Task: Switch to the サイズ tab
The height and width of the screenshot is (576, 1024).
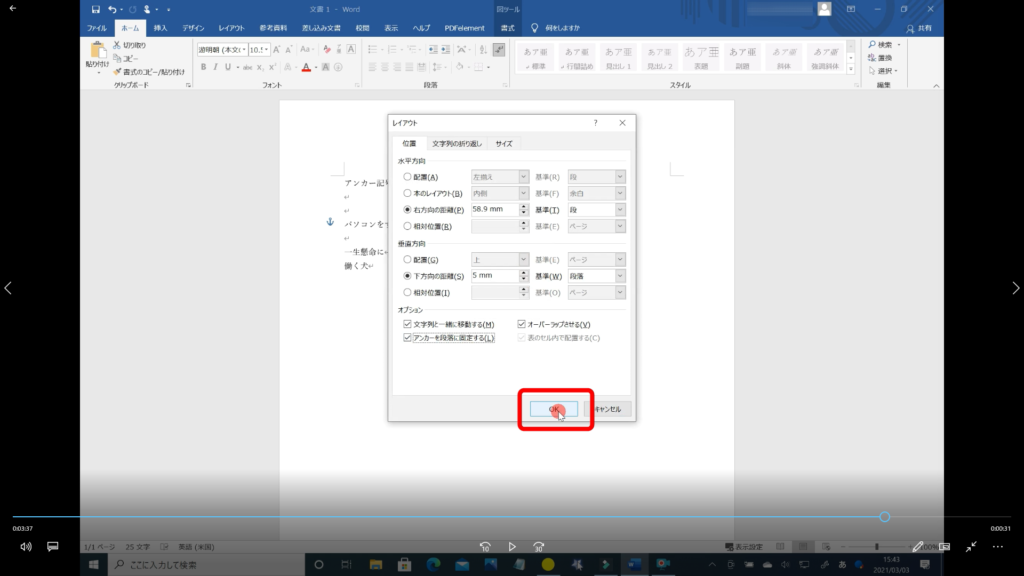Action: pos(504,143)
